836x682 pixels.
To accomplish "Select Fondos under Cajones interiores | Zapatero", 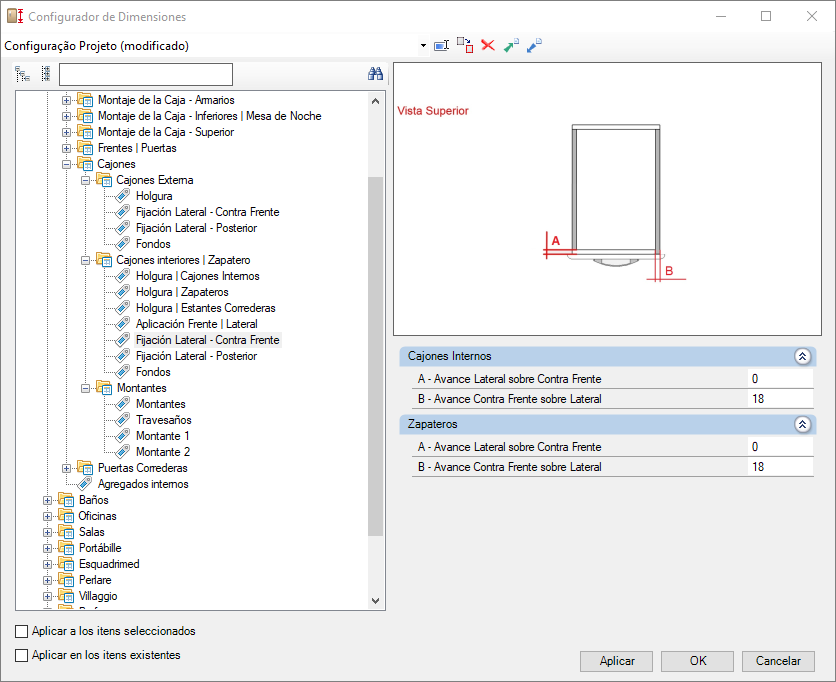I will [x=153, y=372].
